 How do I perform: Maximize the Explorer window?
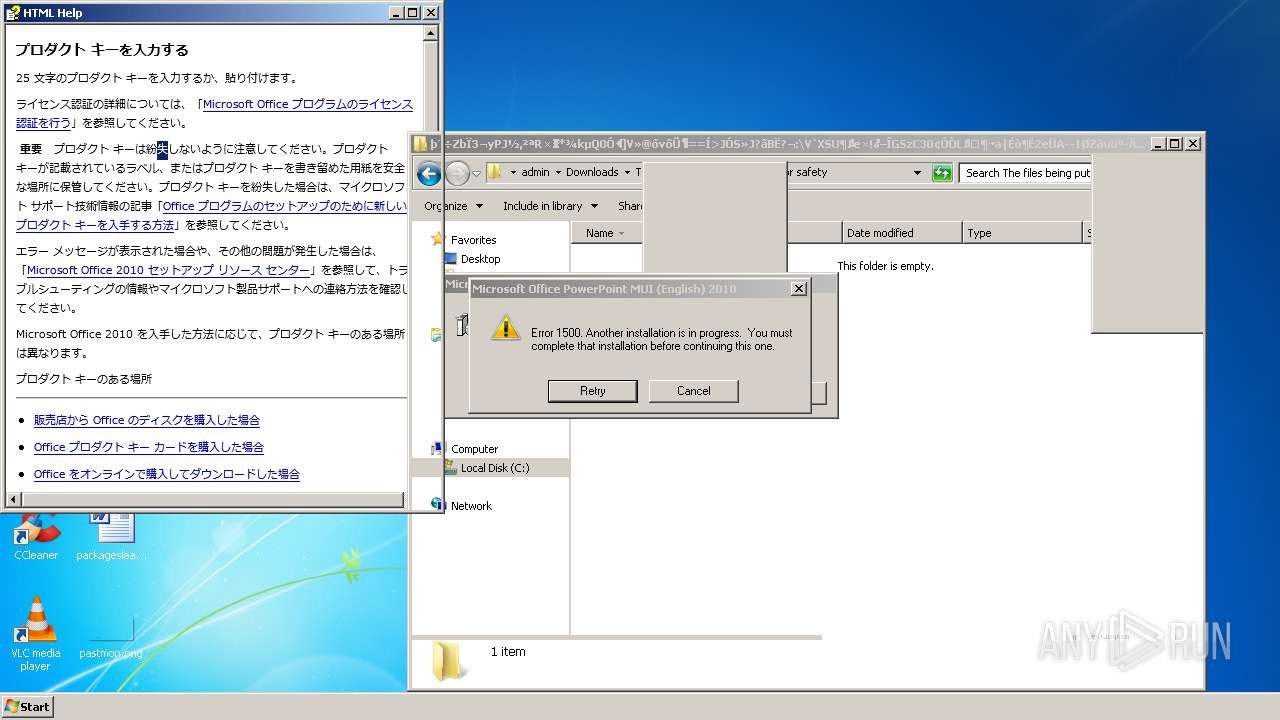coord(1174,144)
